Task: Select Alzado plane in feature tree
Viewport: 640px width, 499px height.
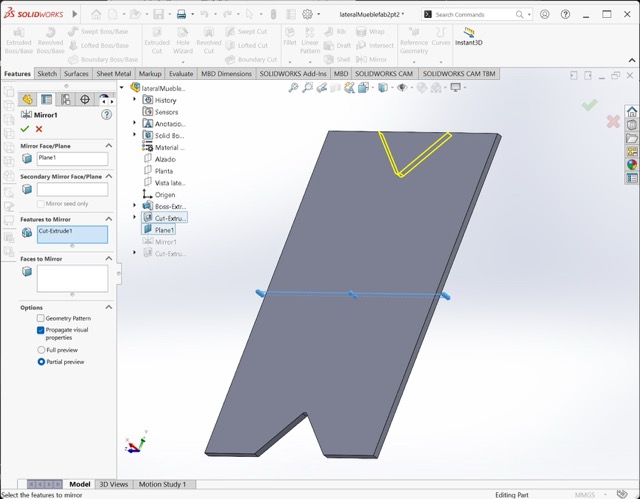Action: pos(159,159)
